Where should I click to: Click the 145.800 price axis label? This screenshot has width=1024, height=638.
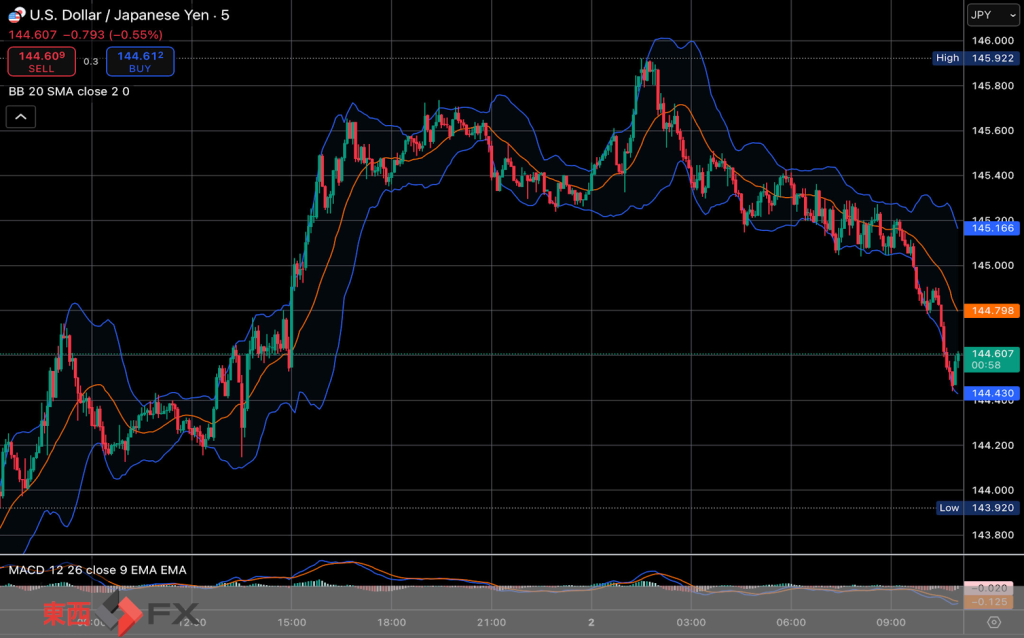click(x=993, y=86)
